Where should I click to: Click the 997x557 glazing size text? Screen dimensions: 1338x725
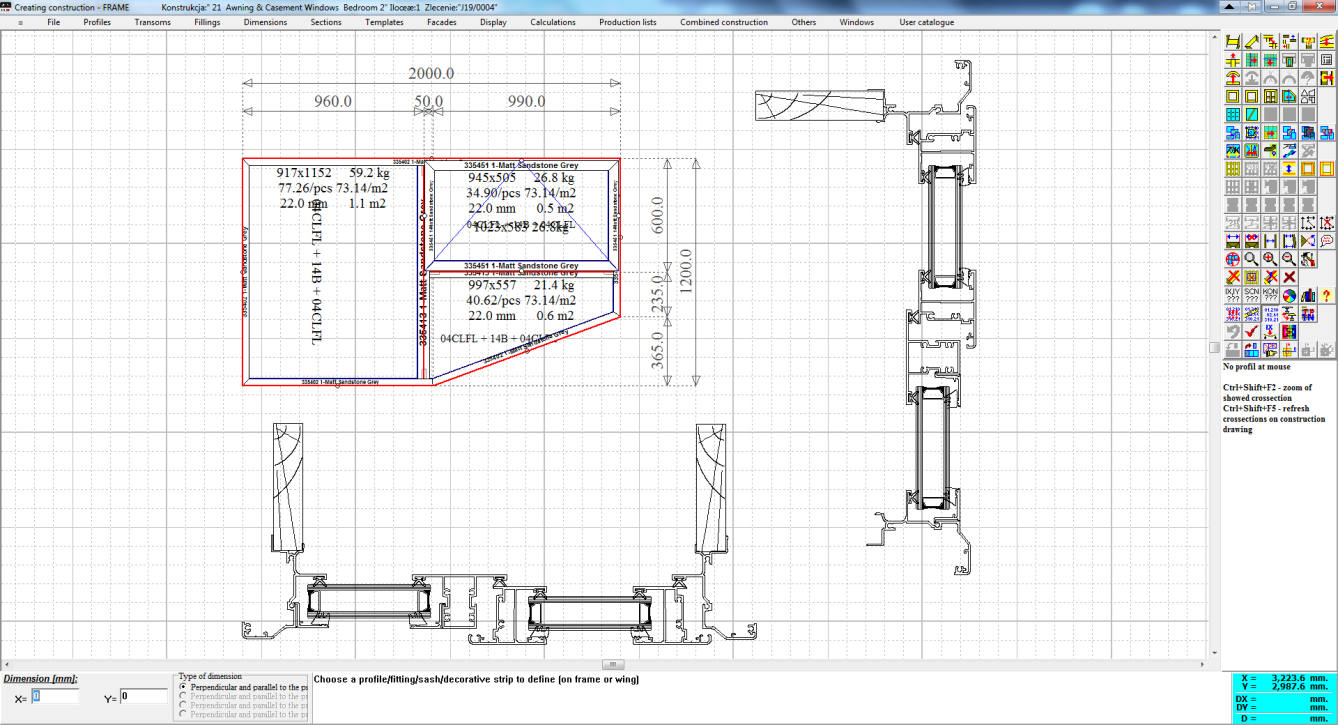tap(492, 285)
